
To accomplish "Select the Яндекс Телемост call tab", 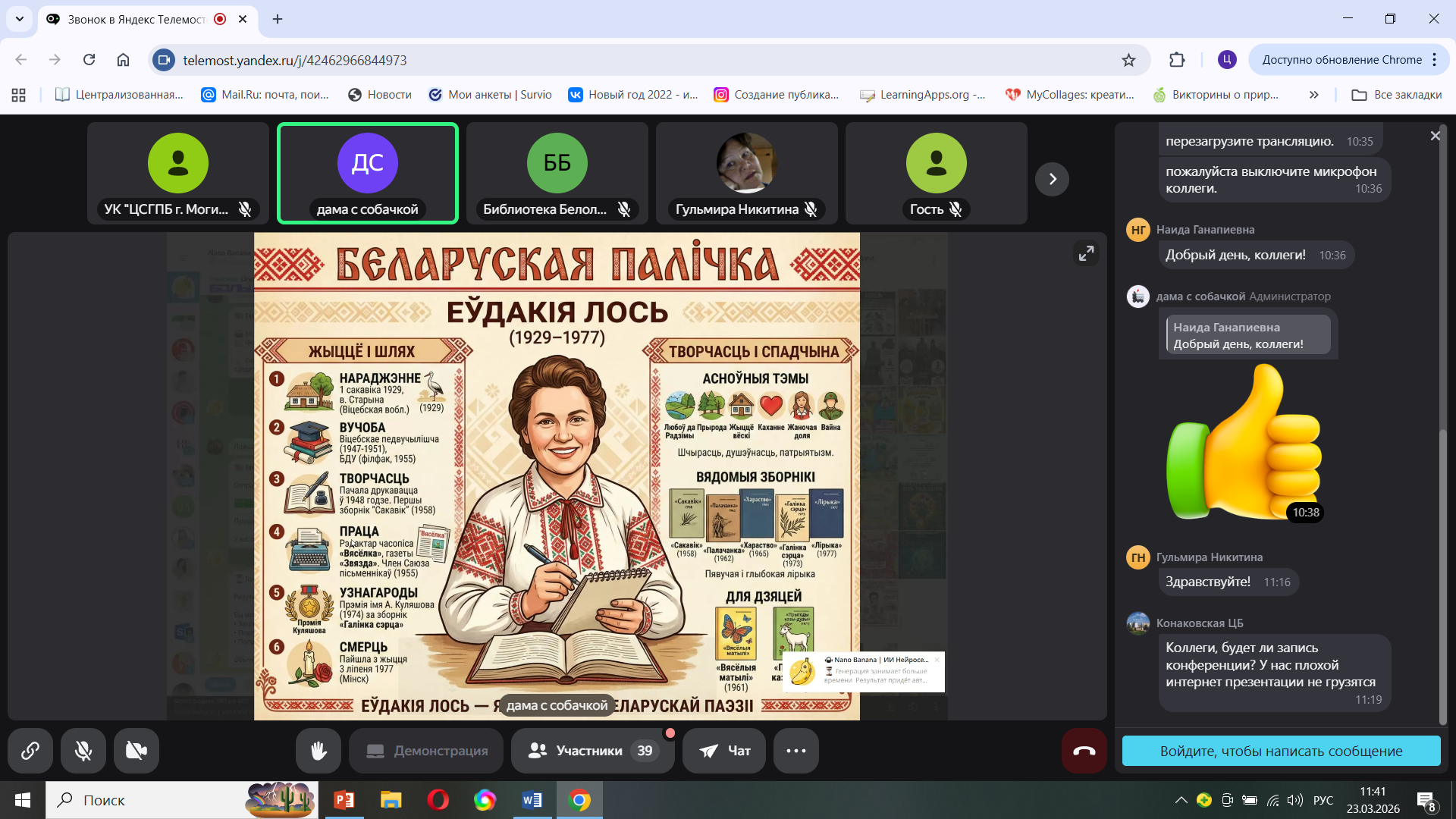I will pos(136,19).
